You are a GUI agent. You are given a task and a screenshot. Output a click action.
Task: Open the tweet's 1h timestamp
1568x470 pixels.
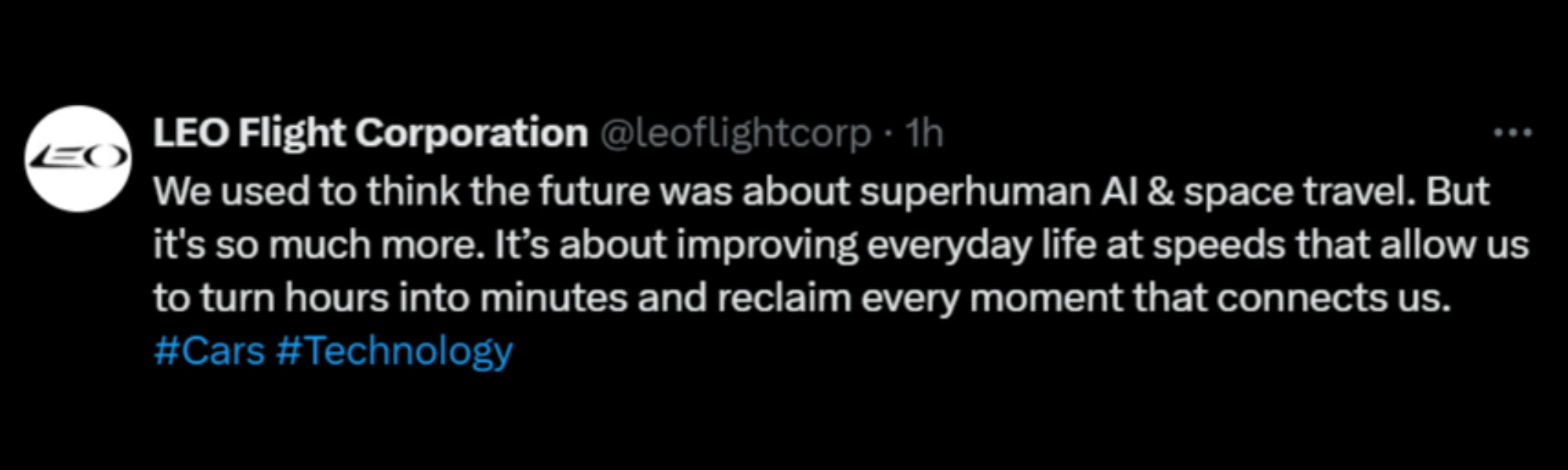click(924, 135)
